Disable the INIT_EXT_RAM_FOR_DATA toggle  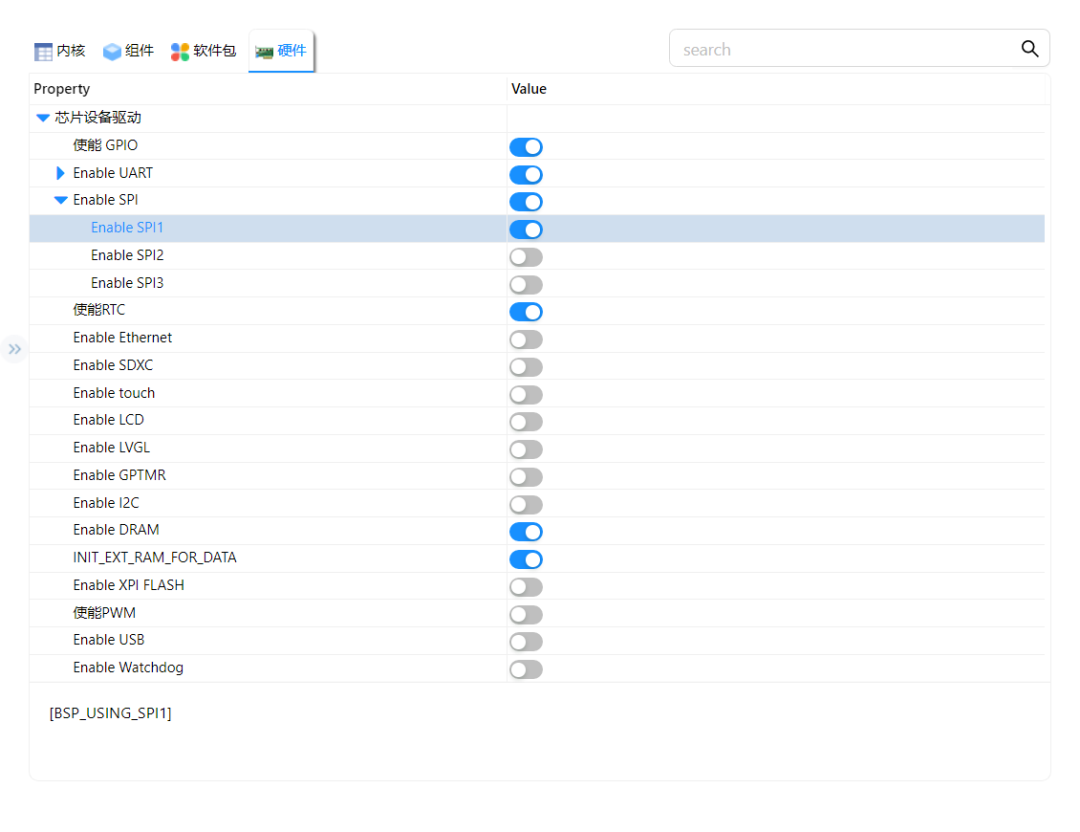526,559
